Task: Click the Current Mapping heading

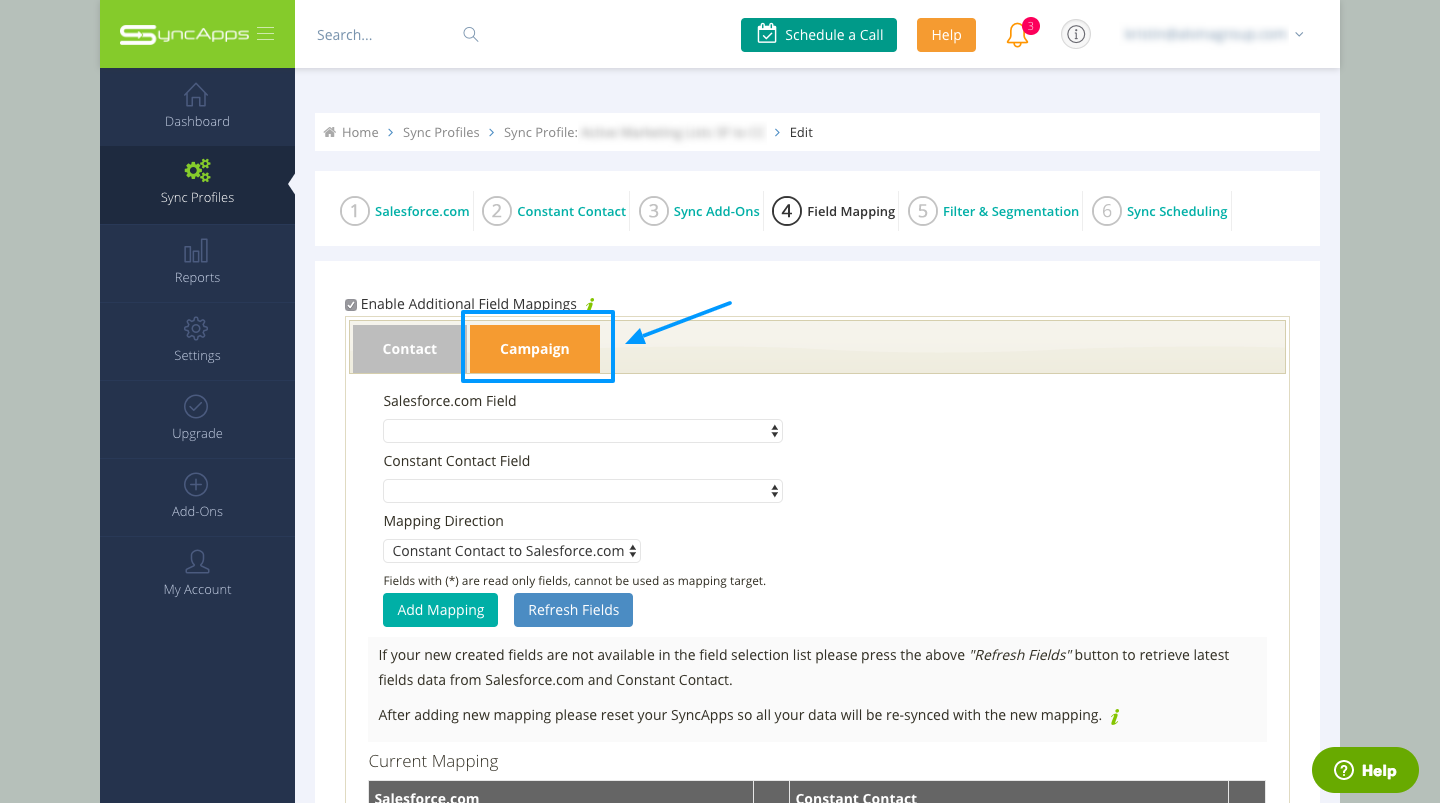Action: [x=433, y=761]
